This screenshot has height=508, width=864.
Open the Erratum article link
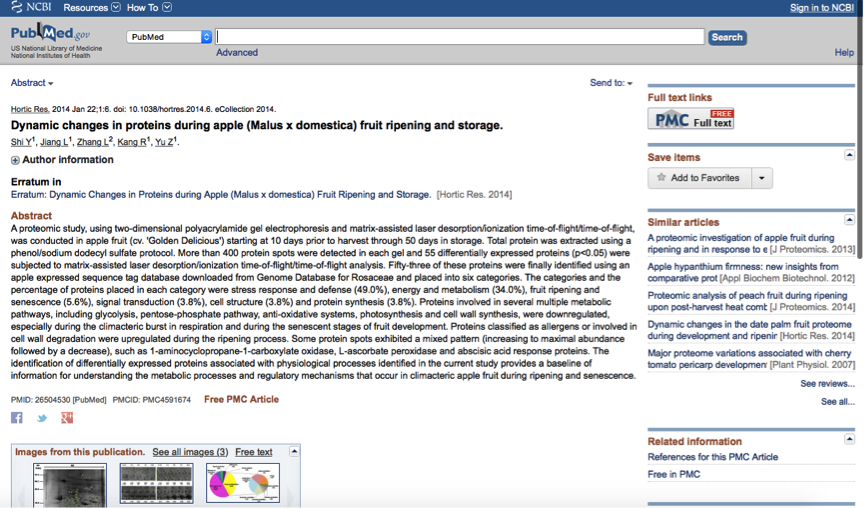click(x=221, y=194)
